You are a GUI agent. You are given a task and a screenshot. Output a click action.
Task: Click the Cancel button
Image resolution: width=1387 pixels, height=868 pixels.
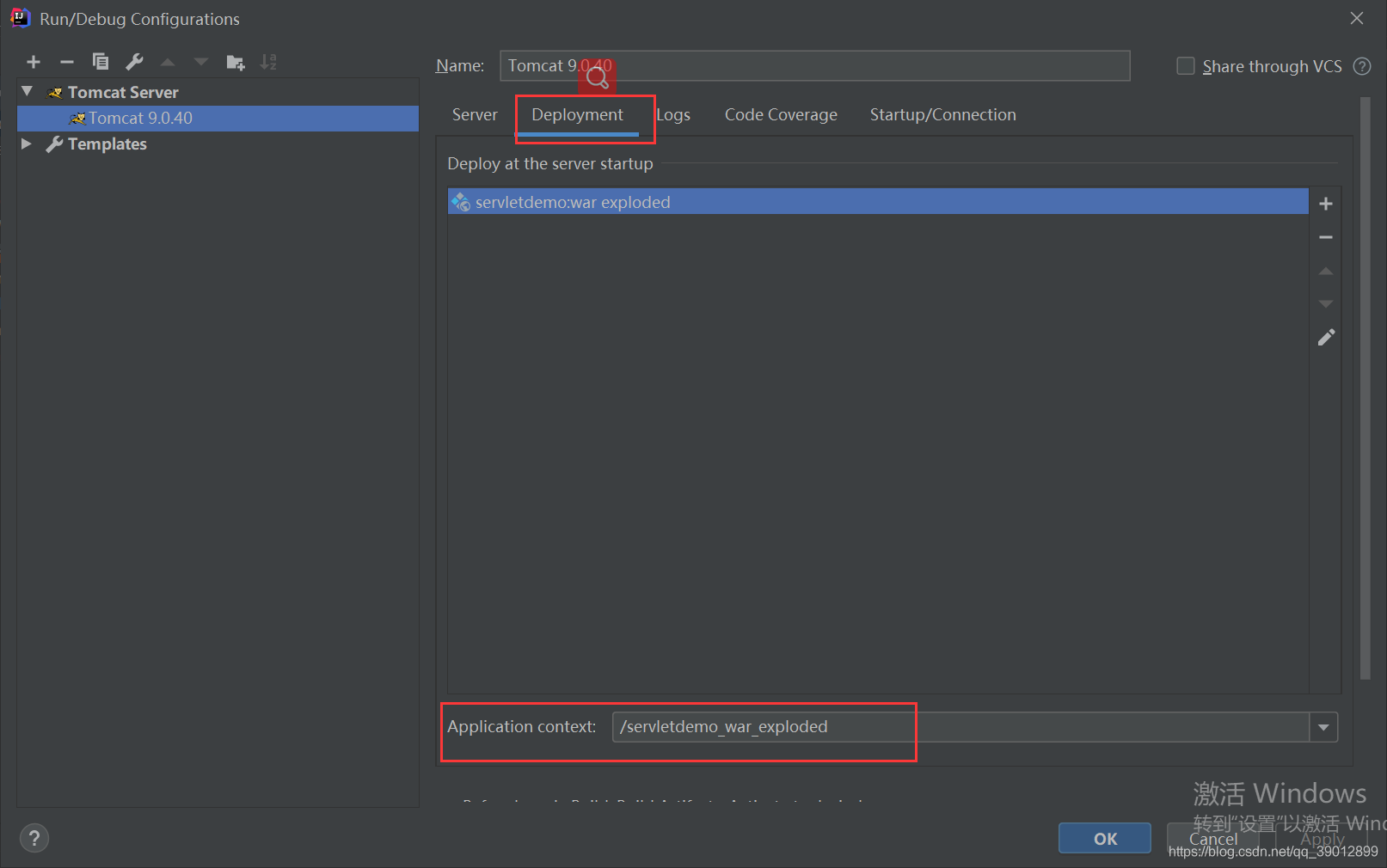point(1213,839)
